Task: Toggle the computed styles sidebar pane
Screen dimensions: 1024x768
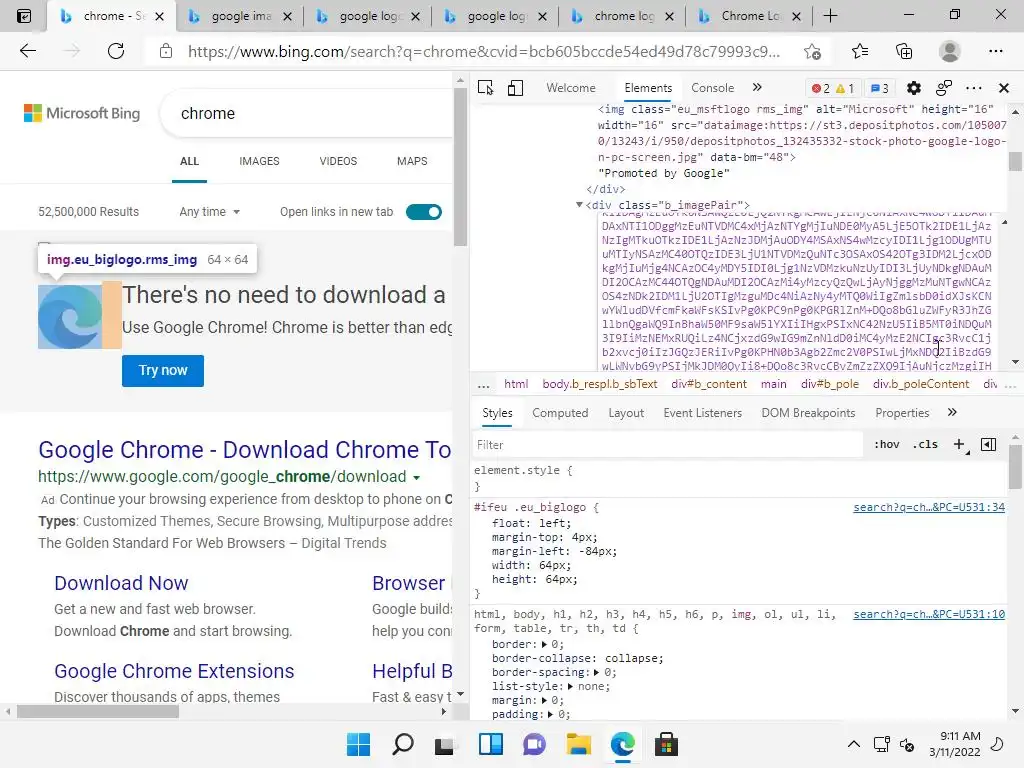Action: click(989, 445)
